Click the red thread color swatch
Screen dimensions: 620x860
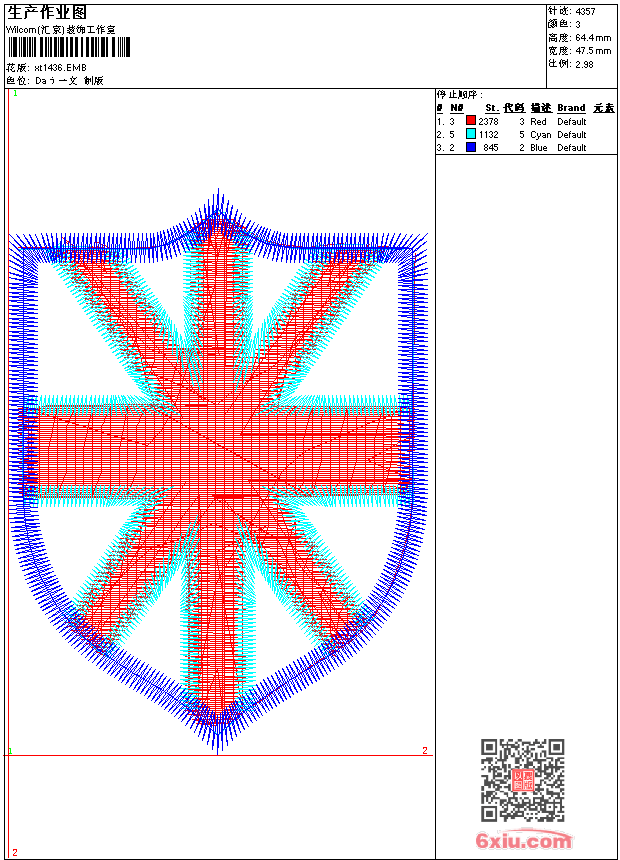(x=470, y=121)
